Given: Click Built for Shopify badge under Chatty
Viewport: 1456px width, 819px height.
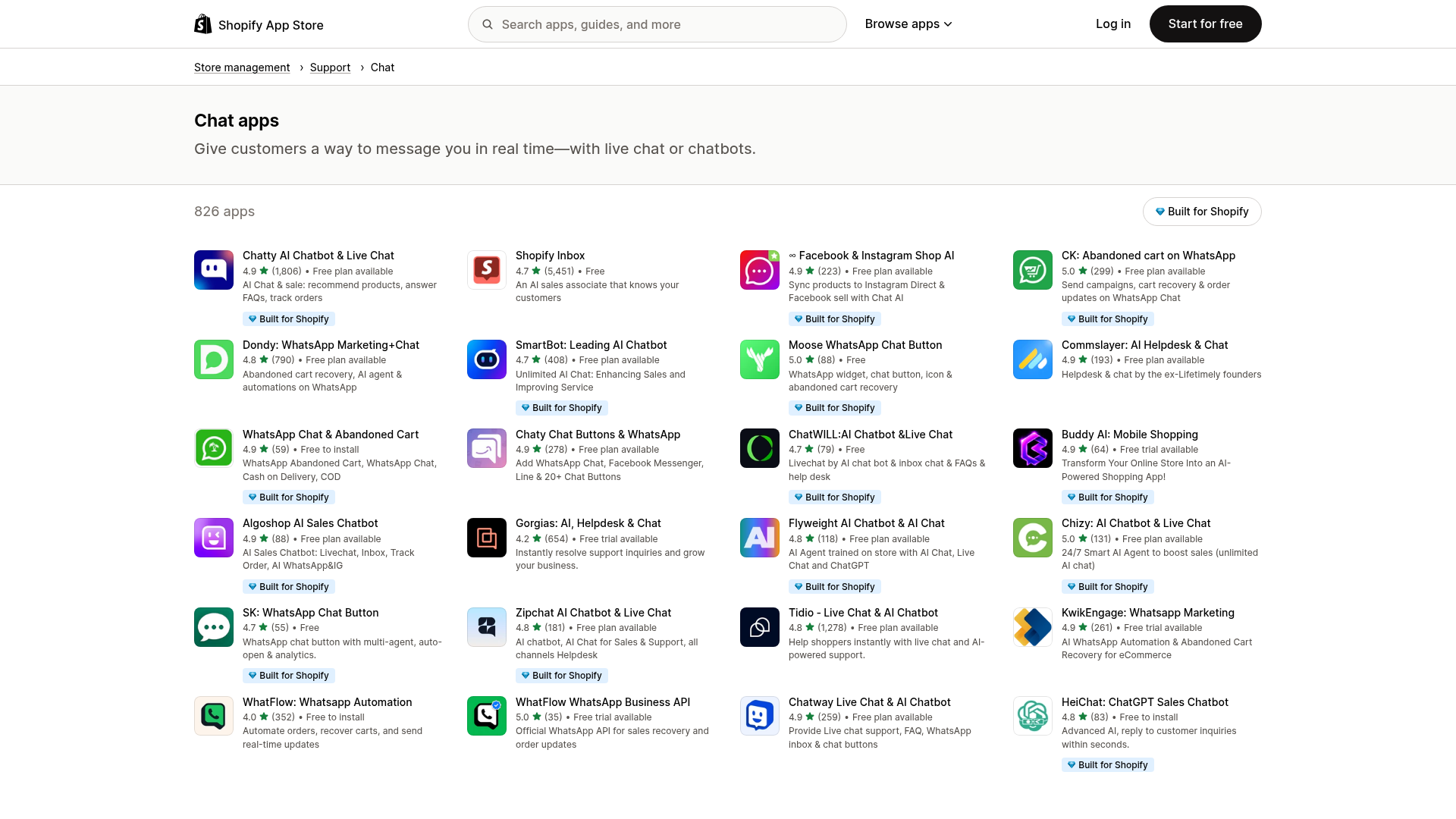Looking at the screenshot, I should coord(289,319).
